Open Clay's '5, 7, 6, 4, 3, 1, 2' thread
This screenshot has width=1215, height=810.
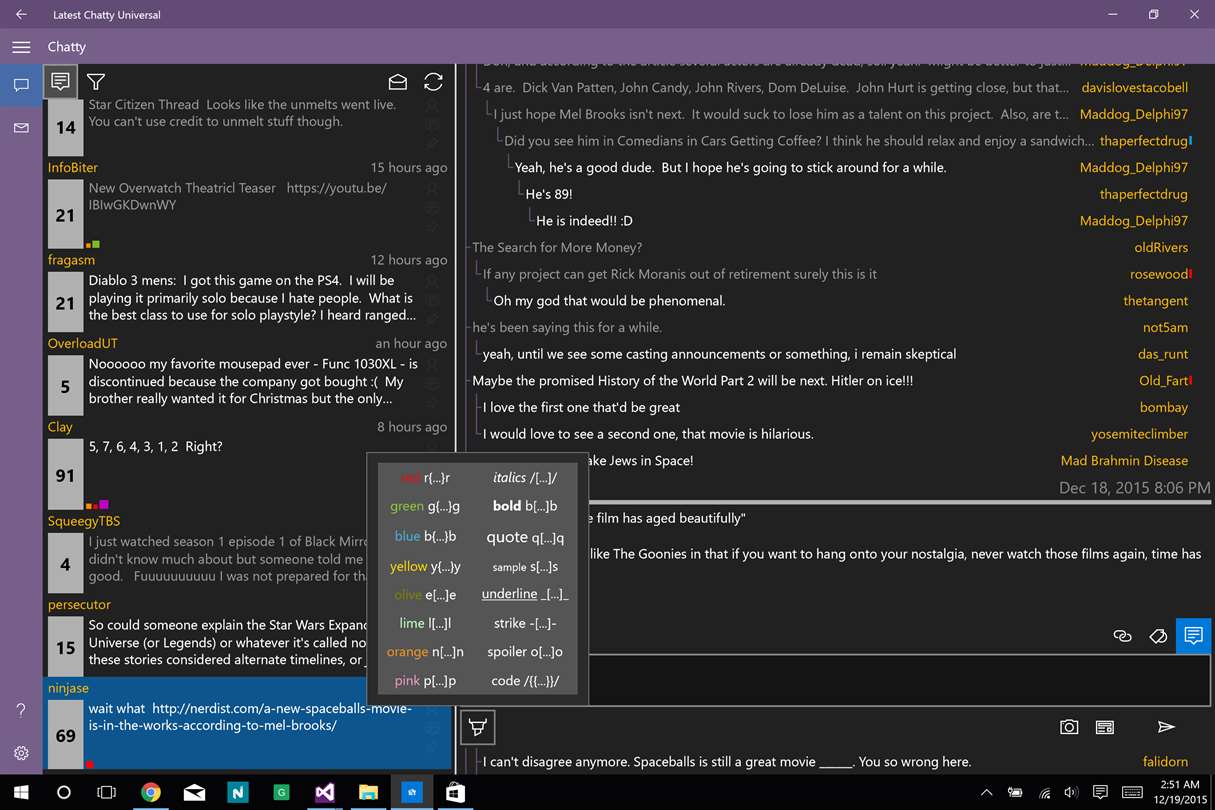(248, 465)
